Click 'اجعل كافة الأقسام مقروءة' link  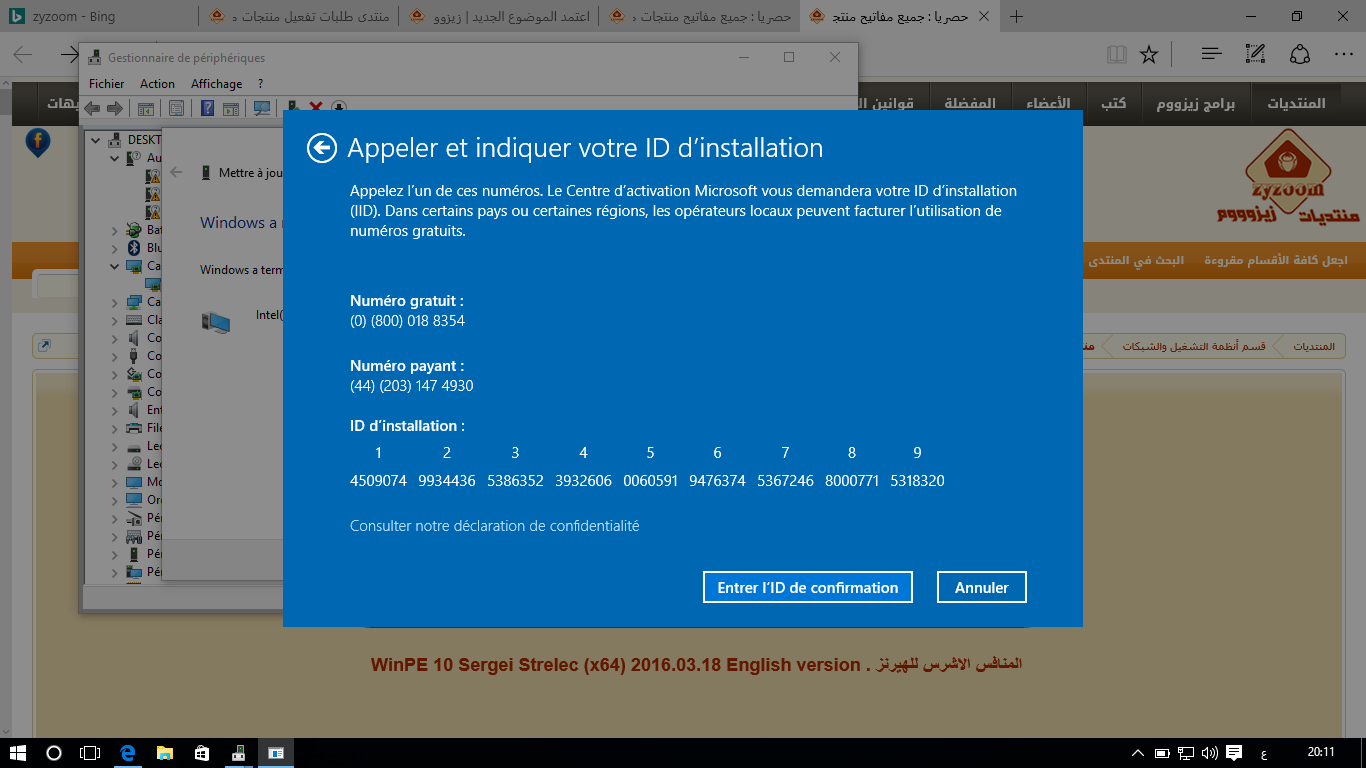pos(1275,260)
